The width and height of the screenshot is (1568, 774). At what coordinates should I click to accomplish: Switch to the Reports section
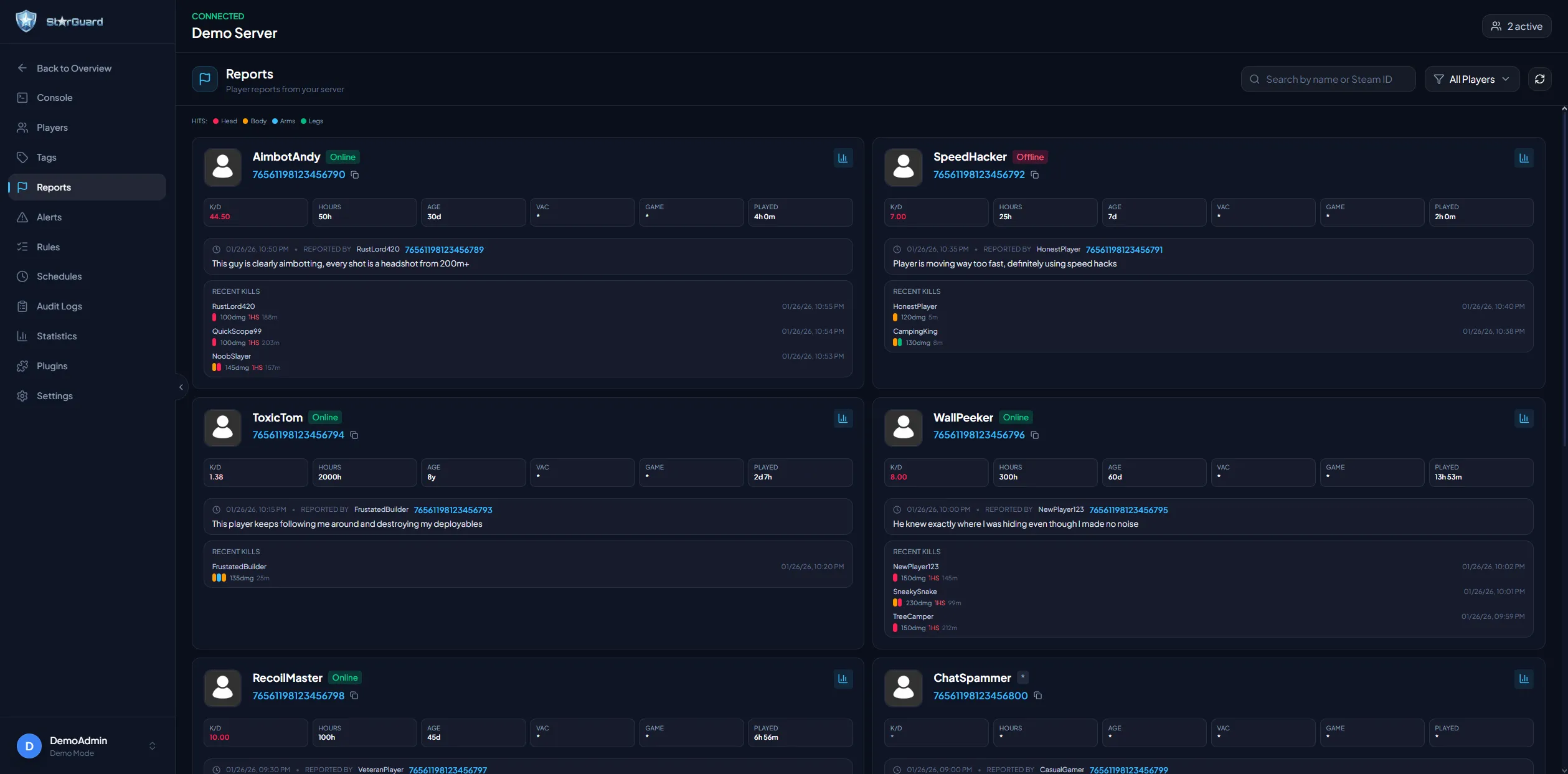click(54, 187)
